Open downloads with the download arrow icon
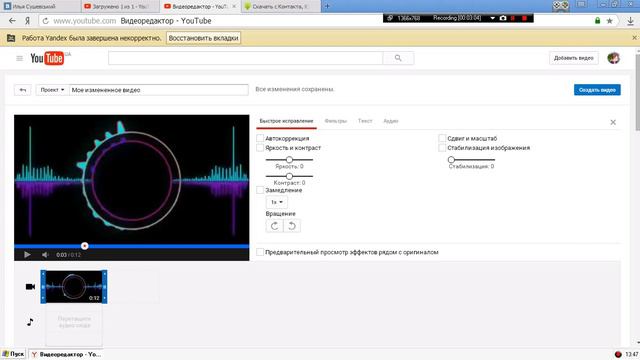640x360 pixels. [630, 21]
